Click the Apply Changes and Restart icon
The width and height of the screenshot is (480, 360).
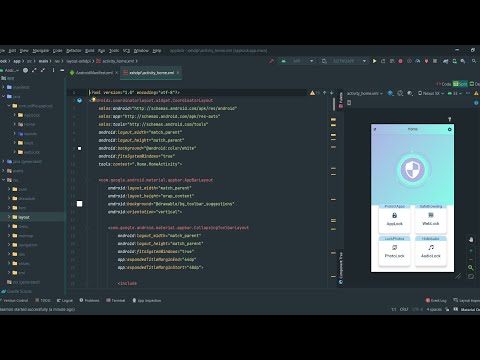point(383,61)
